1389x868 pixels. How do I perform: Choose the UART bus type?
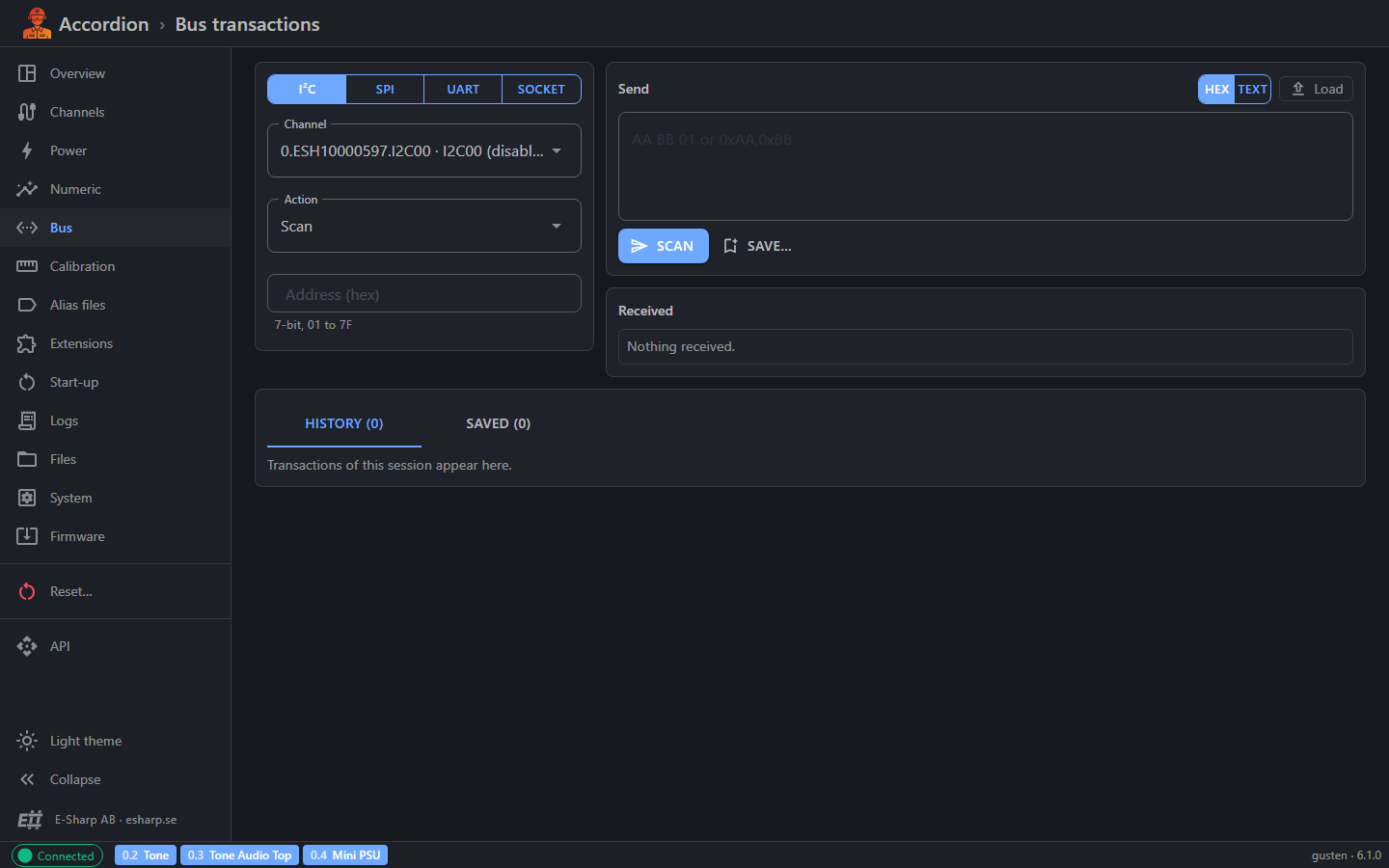pos(463,89)
